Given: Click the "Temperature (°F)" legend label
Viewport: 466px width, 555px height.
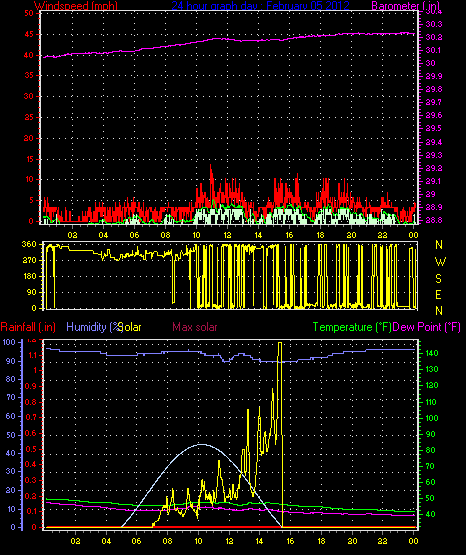Looking at the screenshot, I should click(352, 327).
